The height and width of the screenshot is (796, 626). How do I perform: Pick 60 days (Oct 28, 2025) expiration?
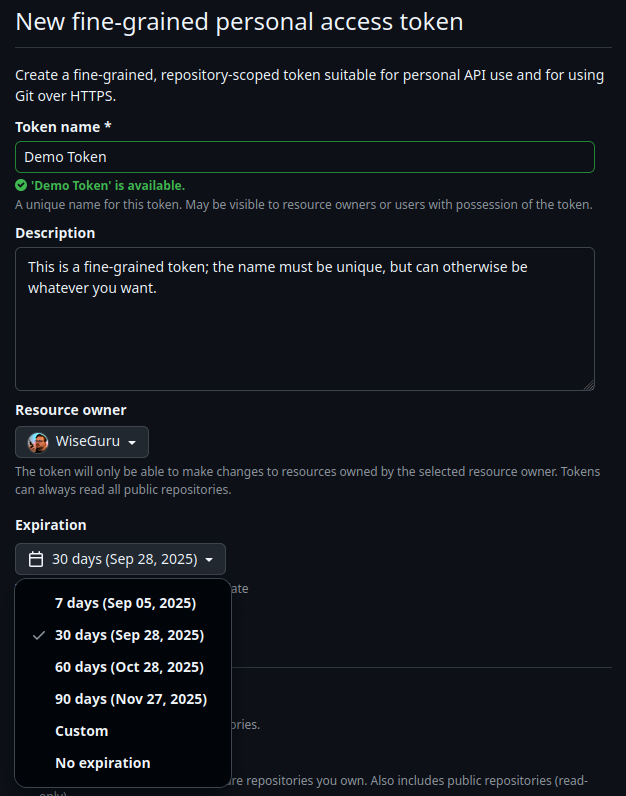click(129, 667)
